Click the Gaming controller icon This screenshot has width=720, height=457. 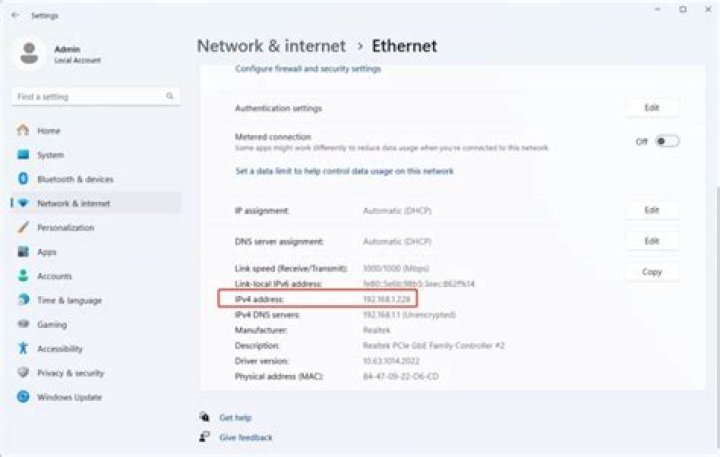click(x=23, y=325)
